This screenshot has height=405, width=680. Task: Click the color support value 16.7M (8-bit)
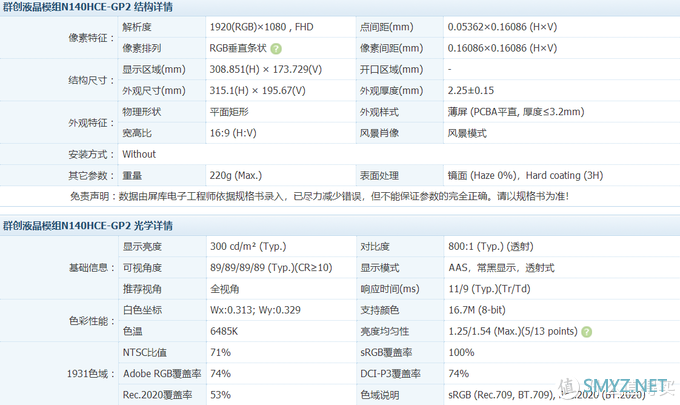pyautogui.click(x=477, y=310)
